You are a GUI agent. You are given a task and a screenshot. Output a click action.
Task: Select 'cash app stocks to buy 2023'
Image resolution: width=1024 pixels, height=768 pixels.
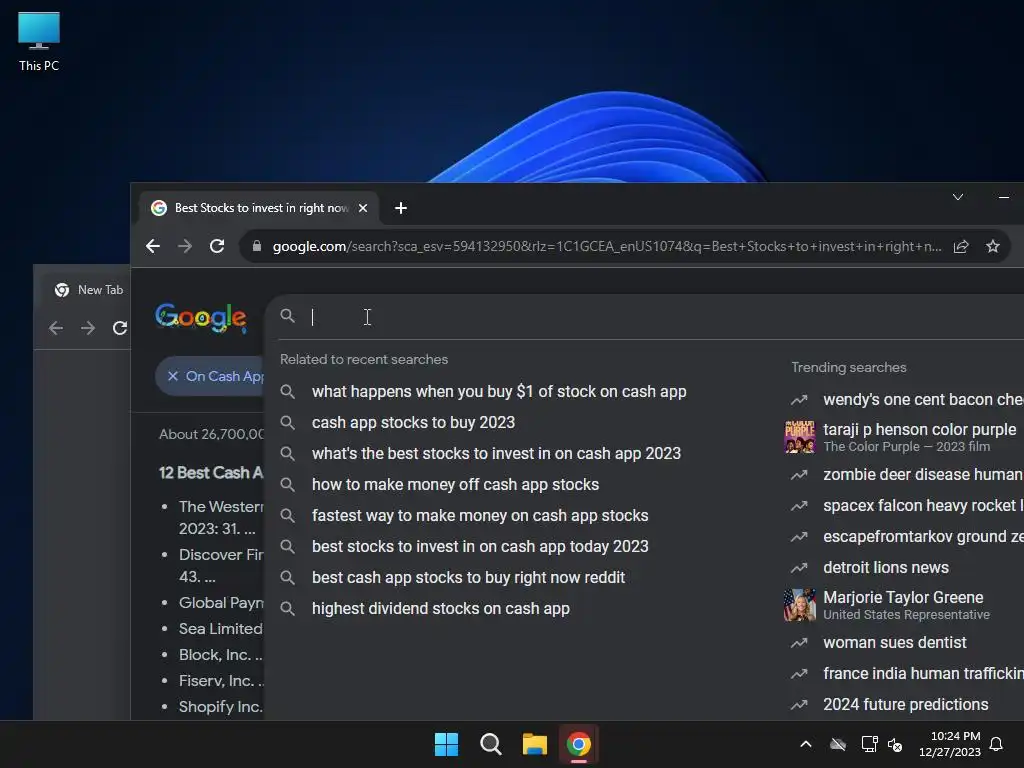pos(413,423)
